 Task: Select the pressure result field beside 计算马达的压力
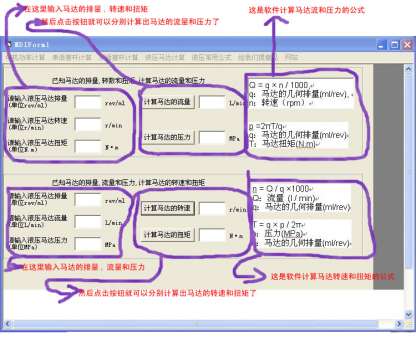tap(212, 137)
